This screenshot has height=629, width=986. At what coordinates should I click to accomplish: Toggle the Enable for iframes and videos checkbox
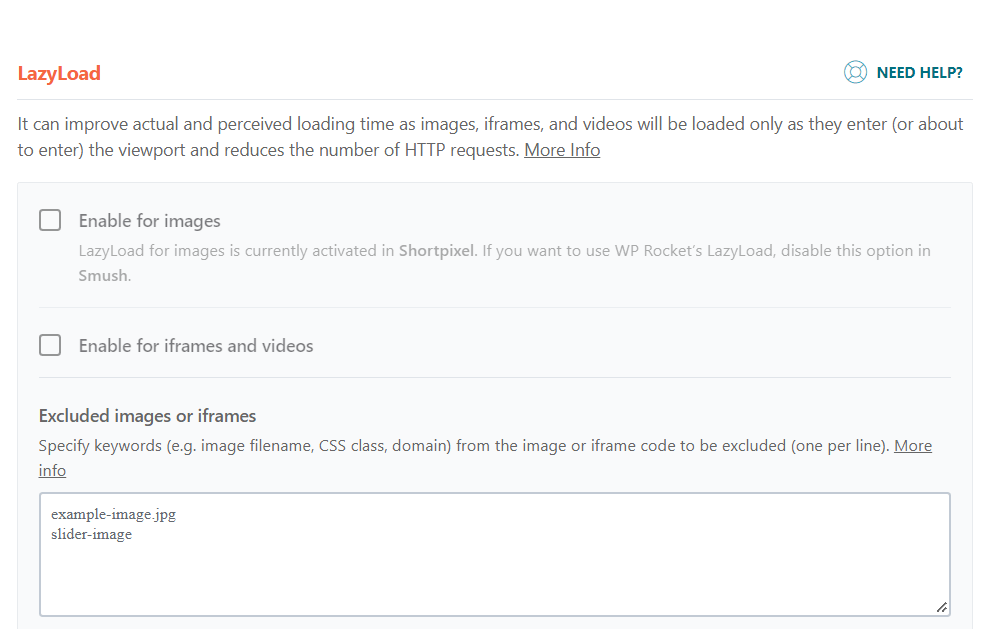point(50,345)
